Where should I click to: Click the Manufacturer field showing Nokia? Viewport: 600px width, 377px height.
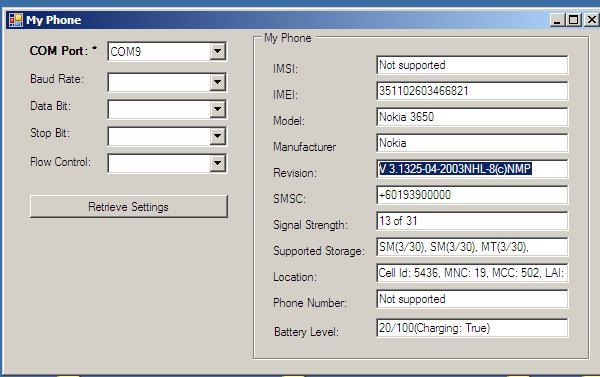point(472,143)
